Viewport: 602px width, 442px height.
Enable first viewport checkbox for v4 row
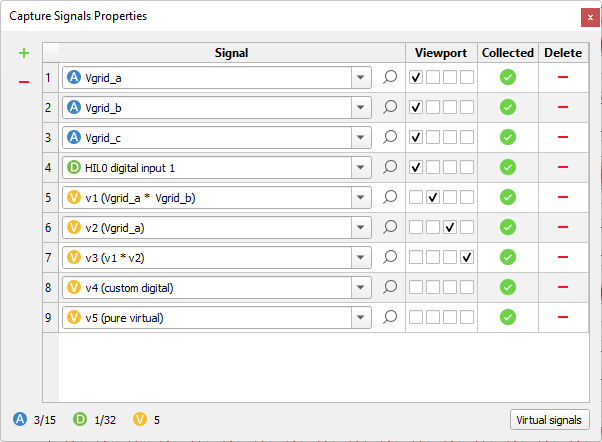tap(416, 287)
